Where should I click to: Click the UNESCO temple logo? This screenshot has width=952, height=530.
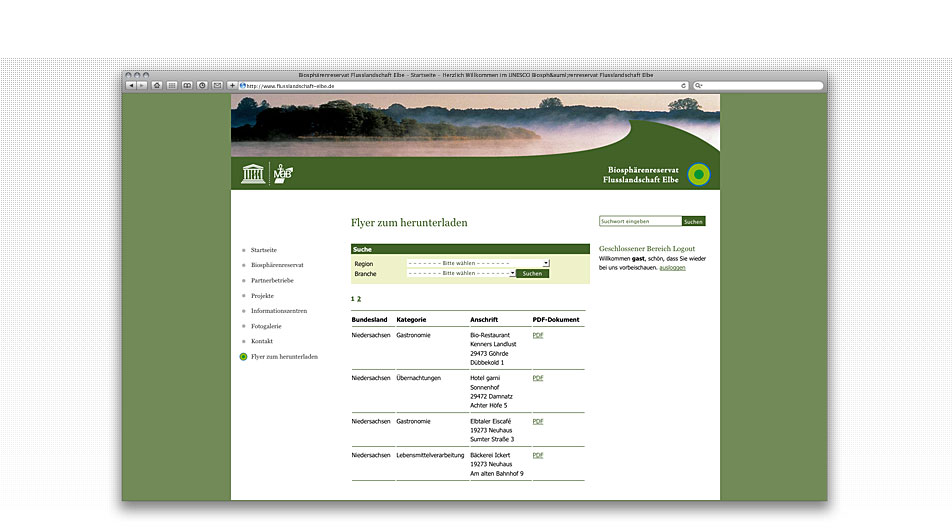253,174
